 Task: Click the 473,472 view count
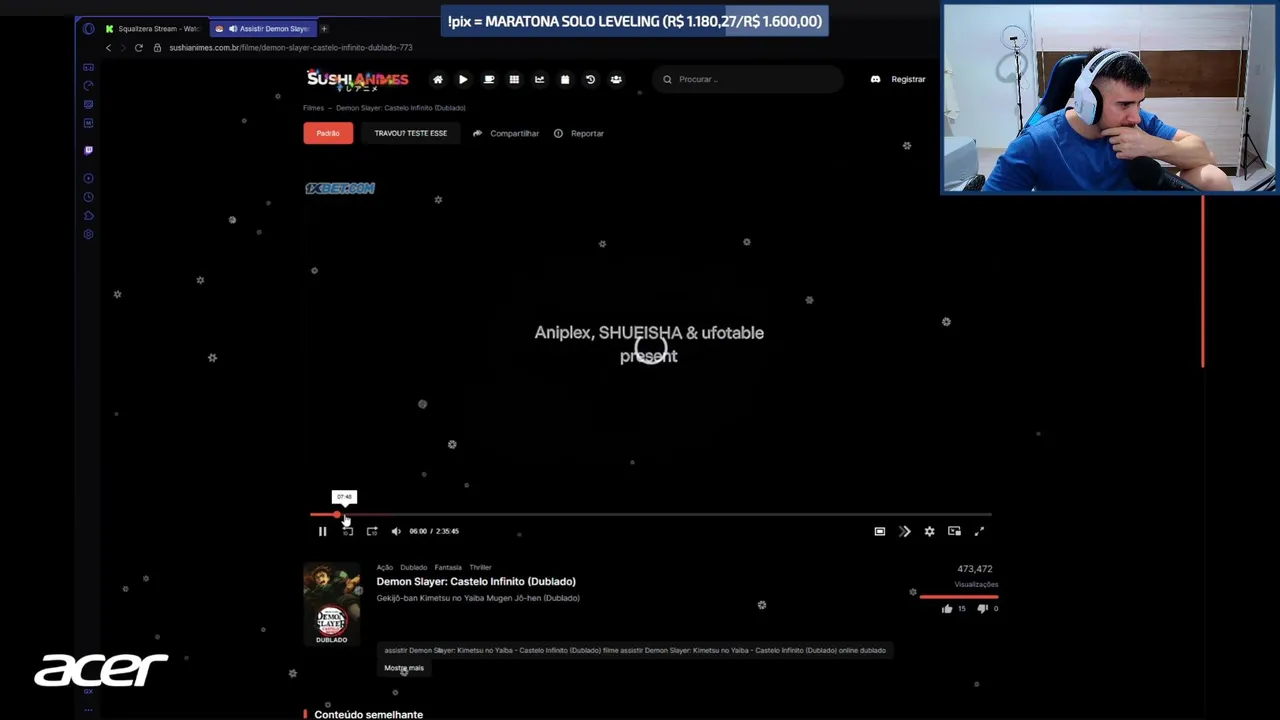(x=975, y=569)
